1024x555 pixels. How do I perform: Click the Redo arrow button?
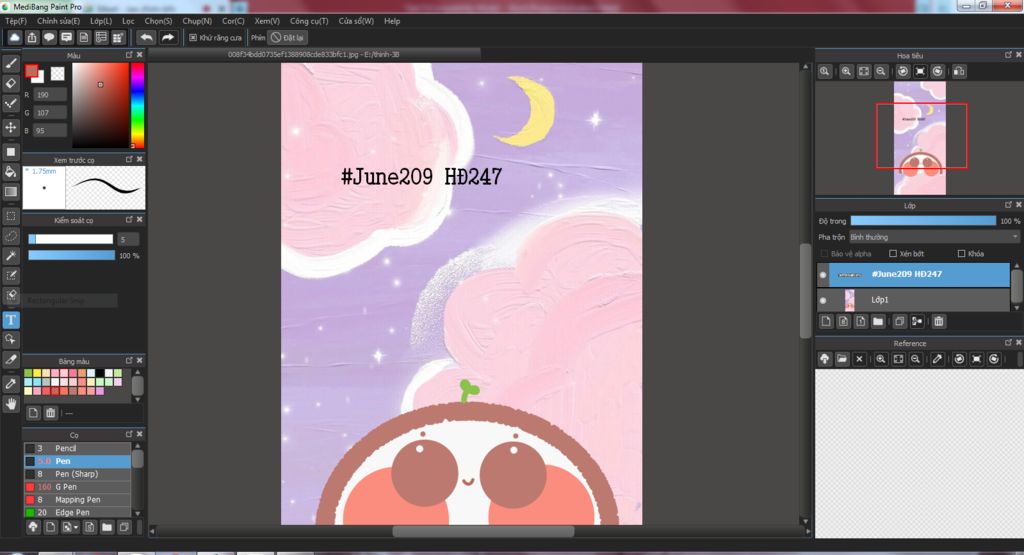coord(168,38)
